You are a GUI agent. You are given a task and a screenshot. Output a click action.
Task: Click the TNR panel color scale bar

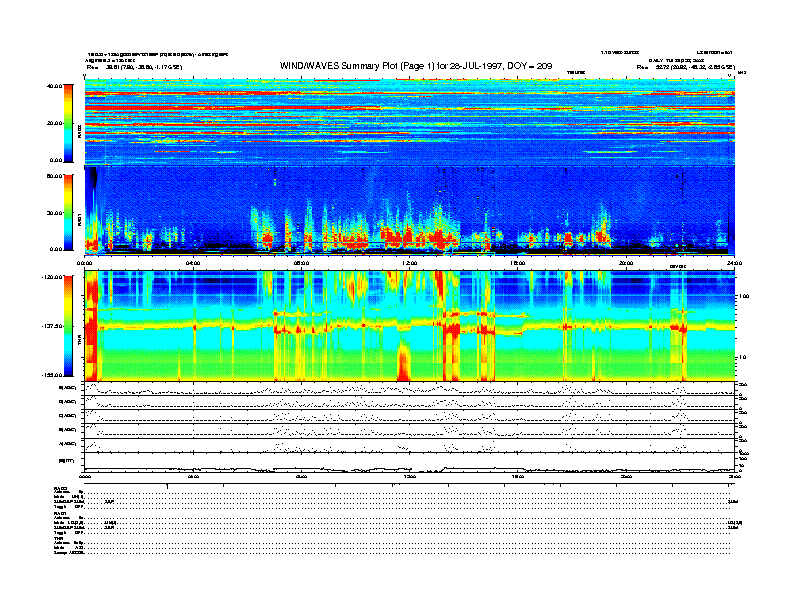coord(68,326)
